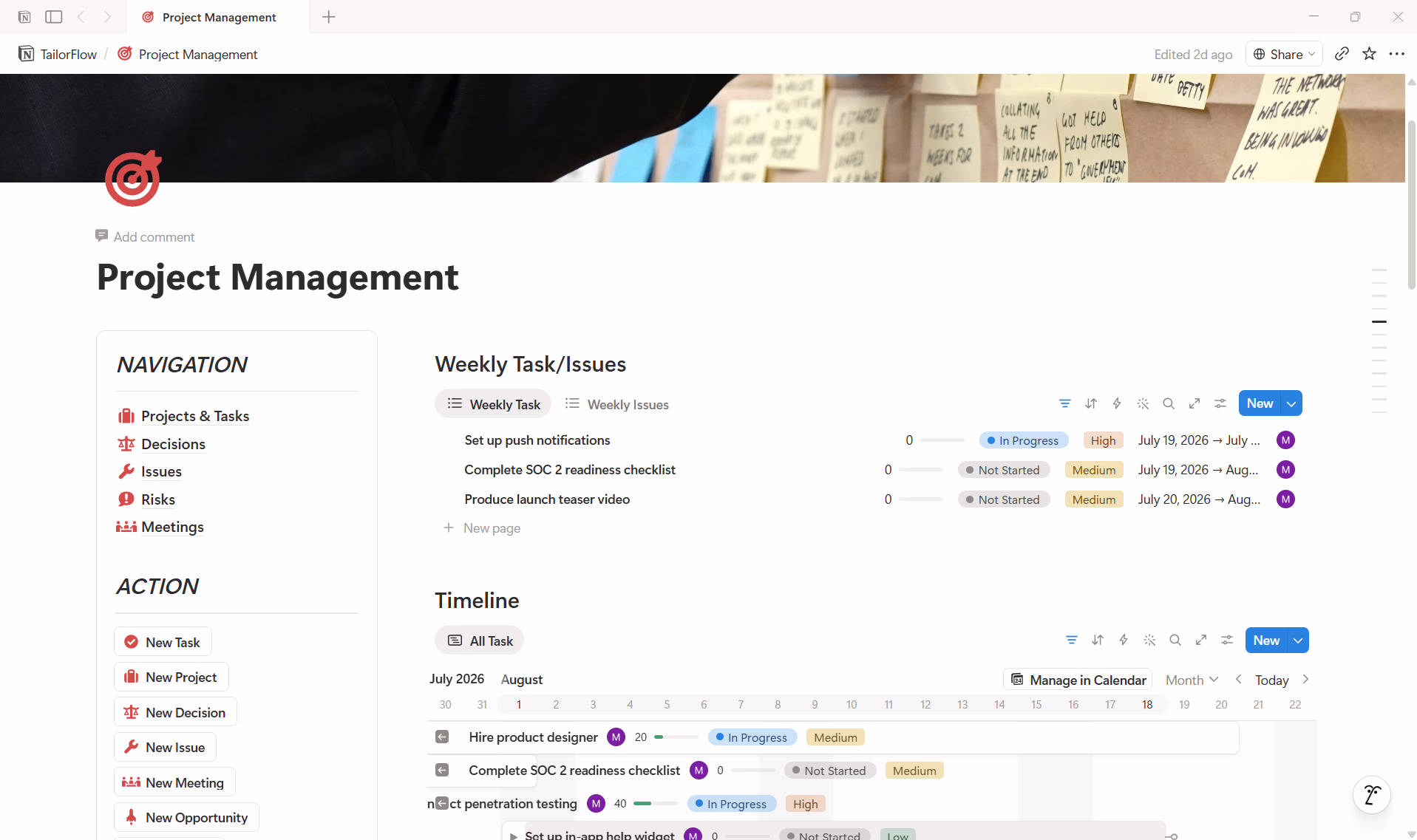Copy page link icon
Image resolution: width=1417 pixels, height=840 pixels.
[1342, 54]
